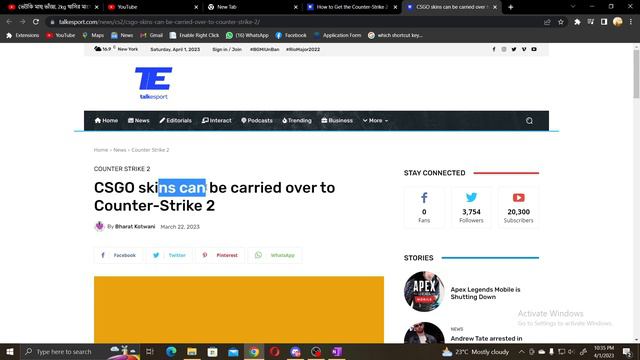
Task: Click the Facebook fans counter card
Action: 424,207
